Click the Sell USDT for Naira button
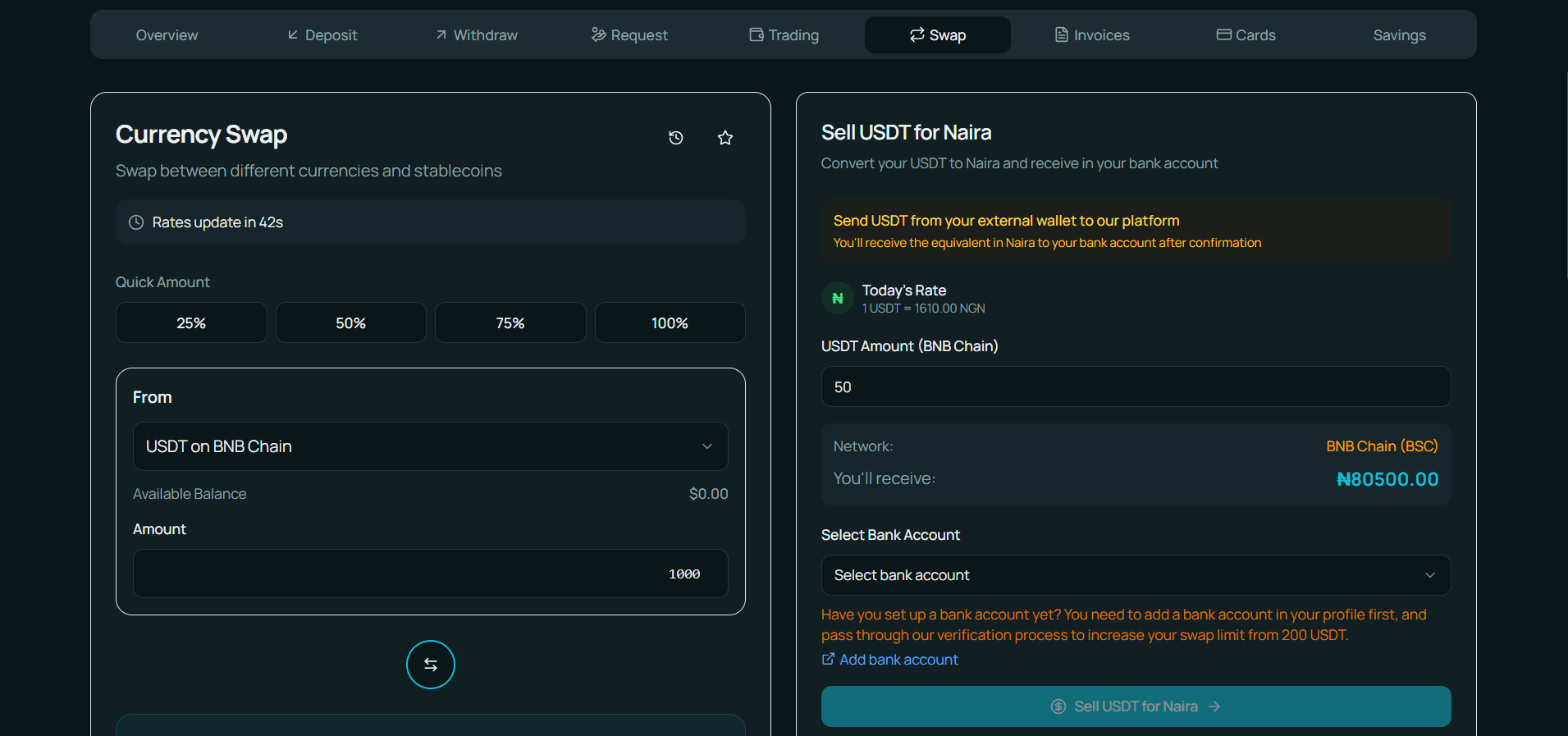 pos(1136,706)
